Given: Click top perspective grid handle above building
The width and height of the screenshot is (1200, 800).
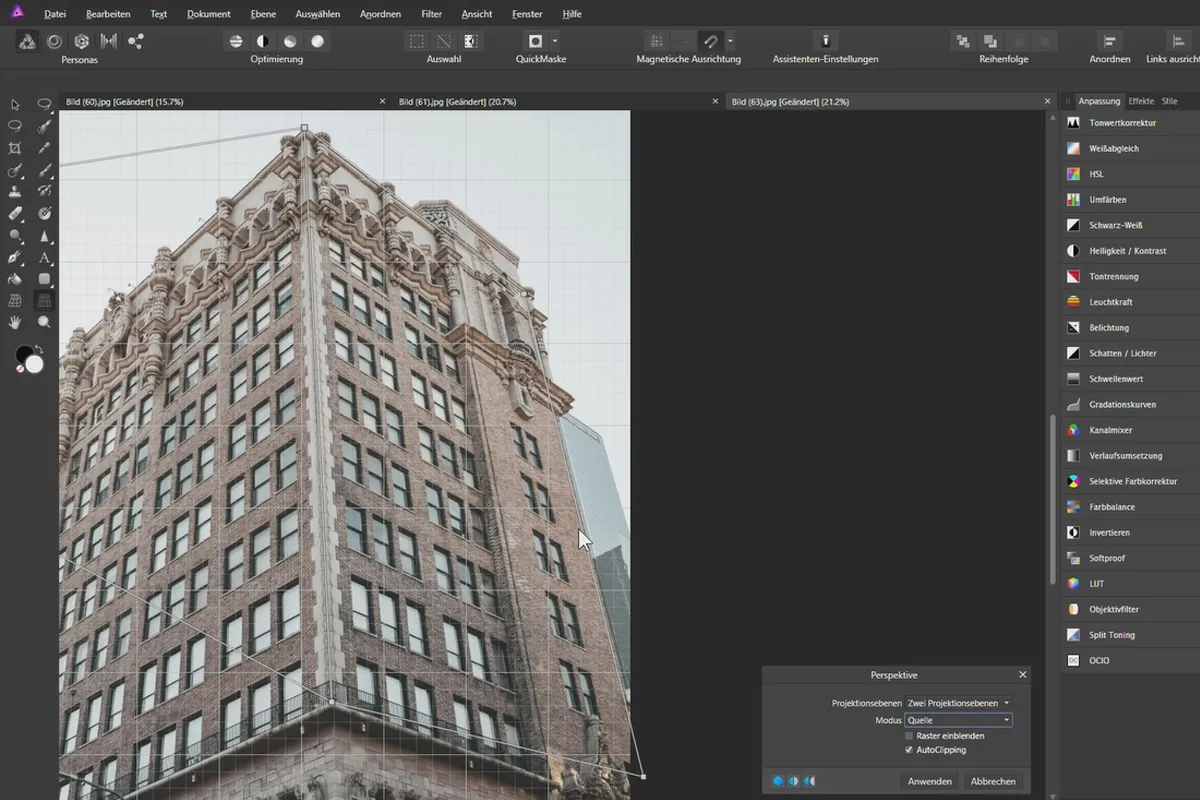Looking at the screenshot, I should [304, 128].
